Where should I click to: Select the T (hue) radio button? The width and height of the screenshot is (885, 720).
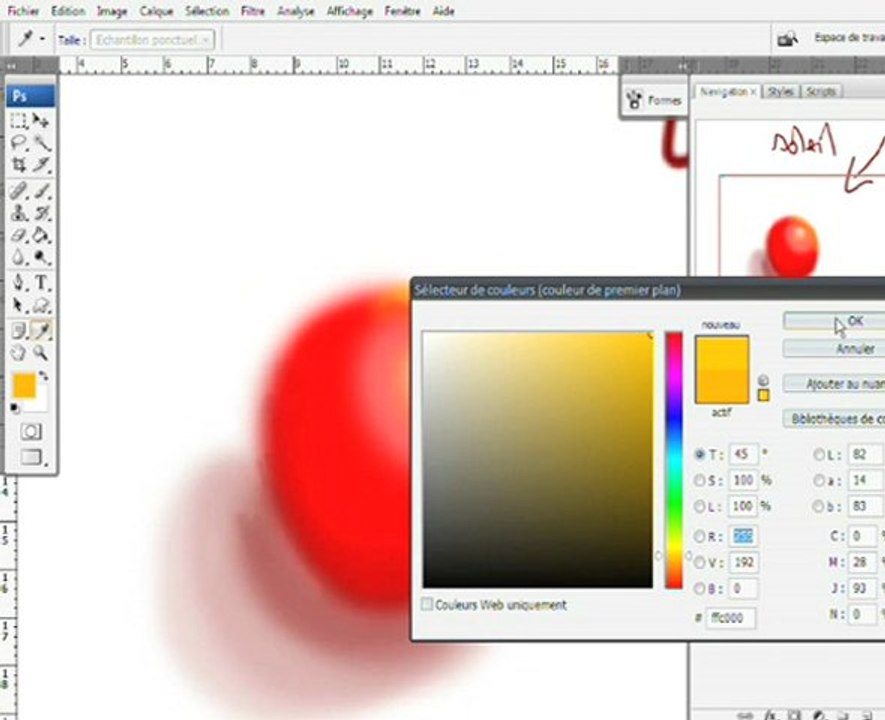(700, 454)
